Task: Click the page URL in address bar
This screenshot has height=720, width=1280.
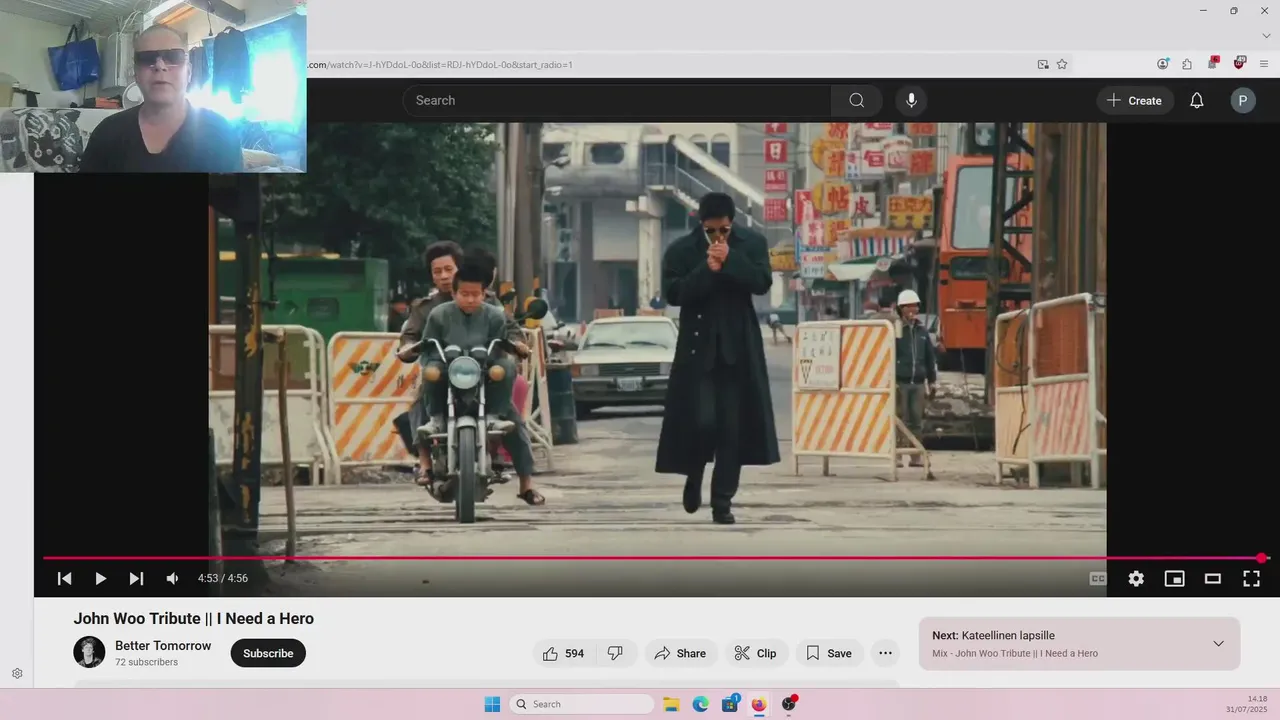Action: tap(439, 65)
